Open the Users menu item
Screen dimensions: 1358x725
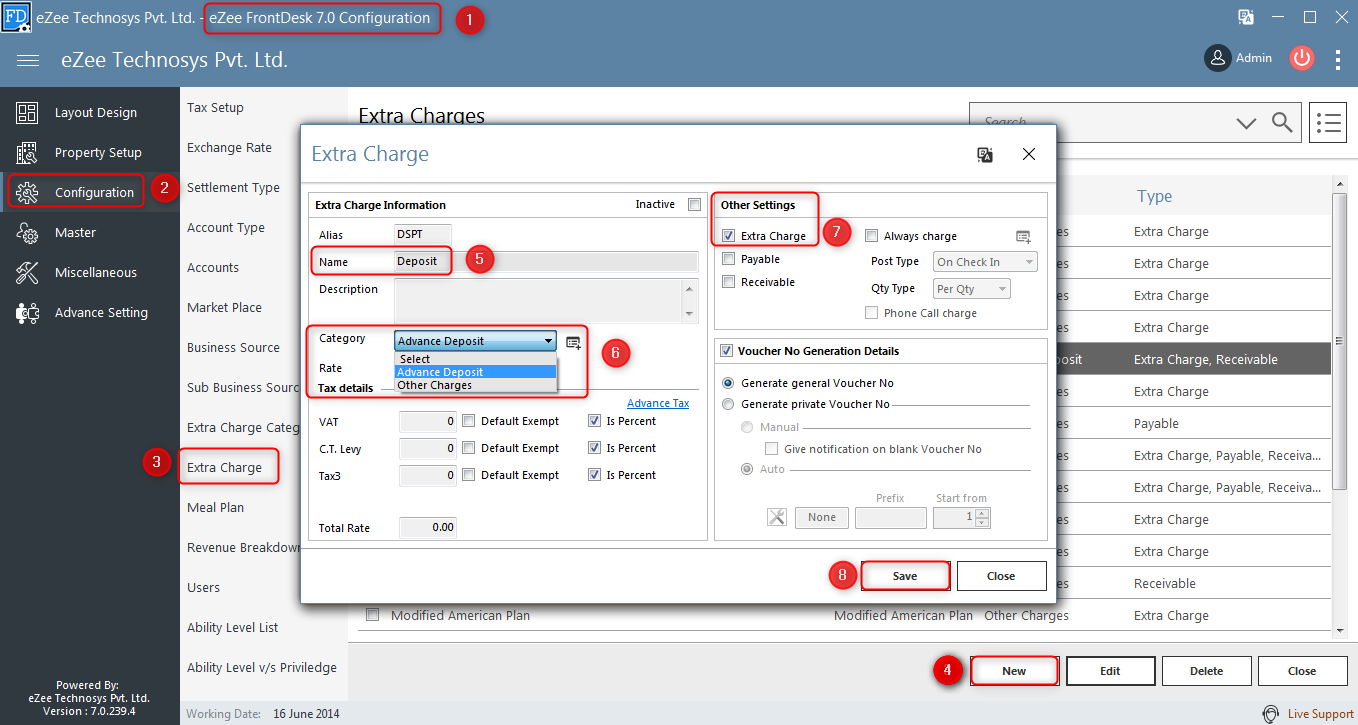click(203, 587)
